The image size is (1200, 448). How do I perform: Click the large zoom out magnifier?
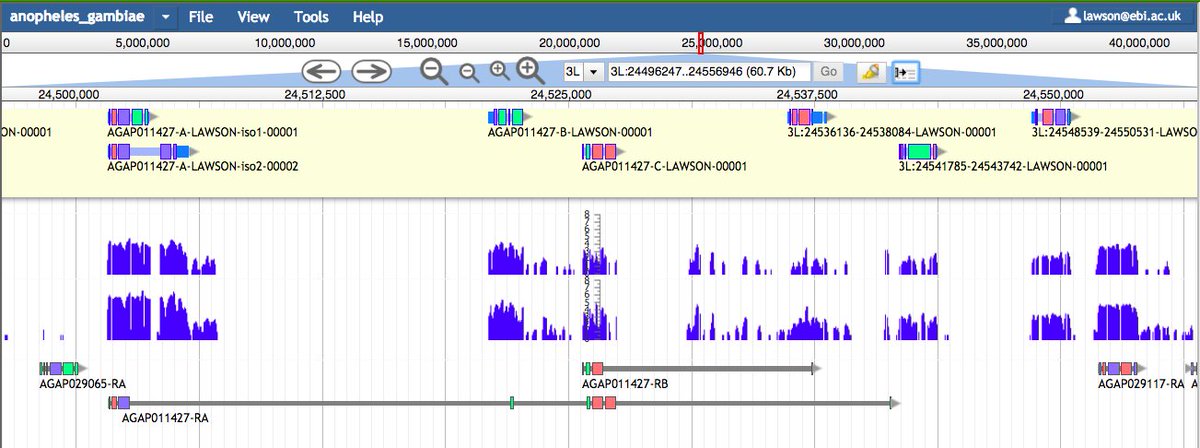click(x=434, y=71)
